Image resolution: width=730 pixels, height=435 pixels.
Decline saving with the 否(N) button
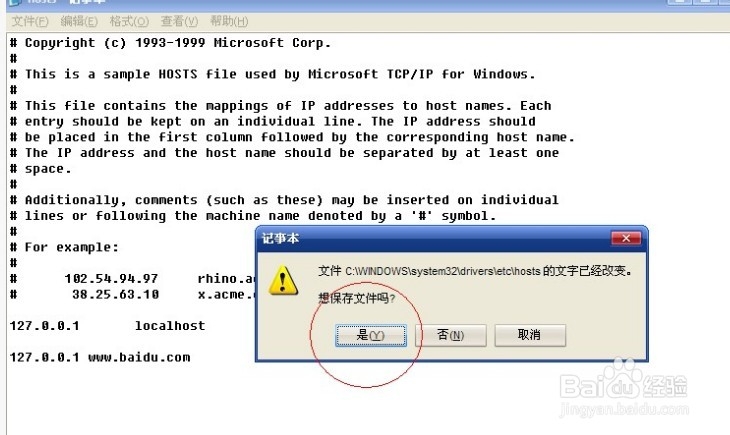point(451,335)
